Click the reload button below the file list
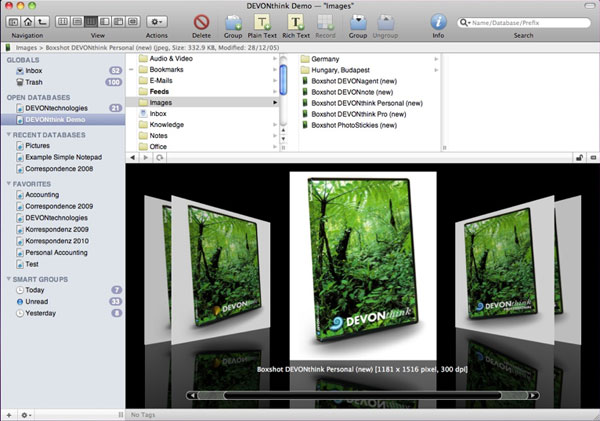 pos(160,158)
